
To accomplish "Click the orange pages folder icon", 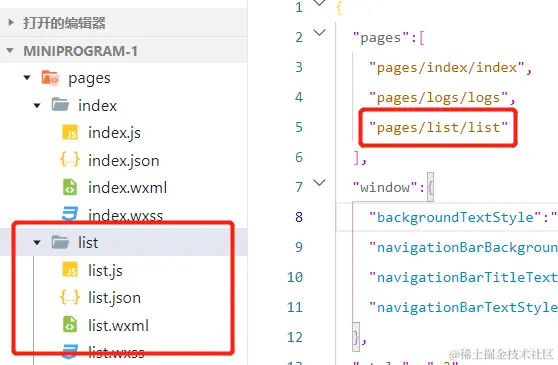I will [50, 78].
